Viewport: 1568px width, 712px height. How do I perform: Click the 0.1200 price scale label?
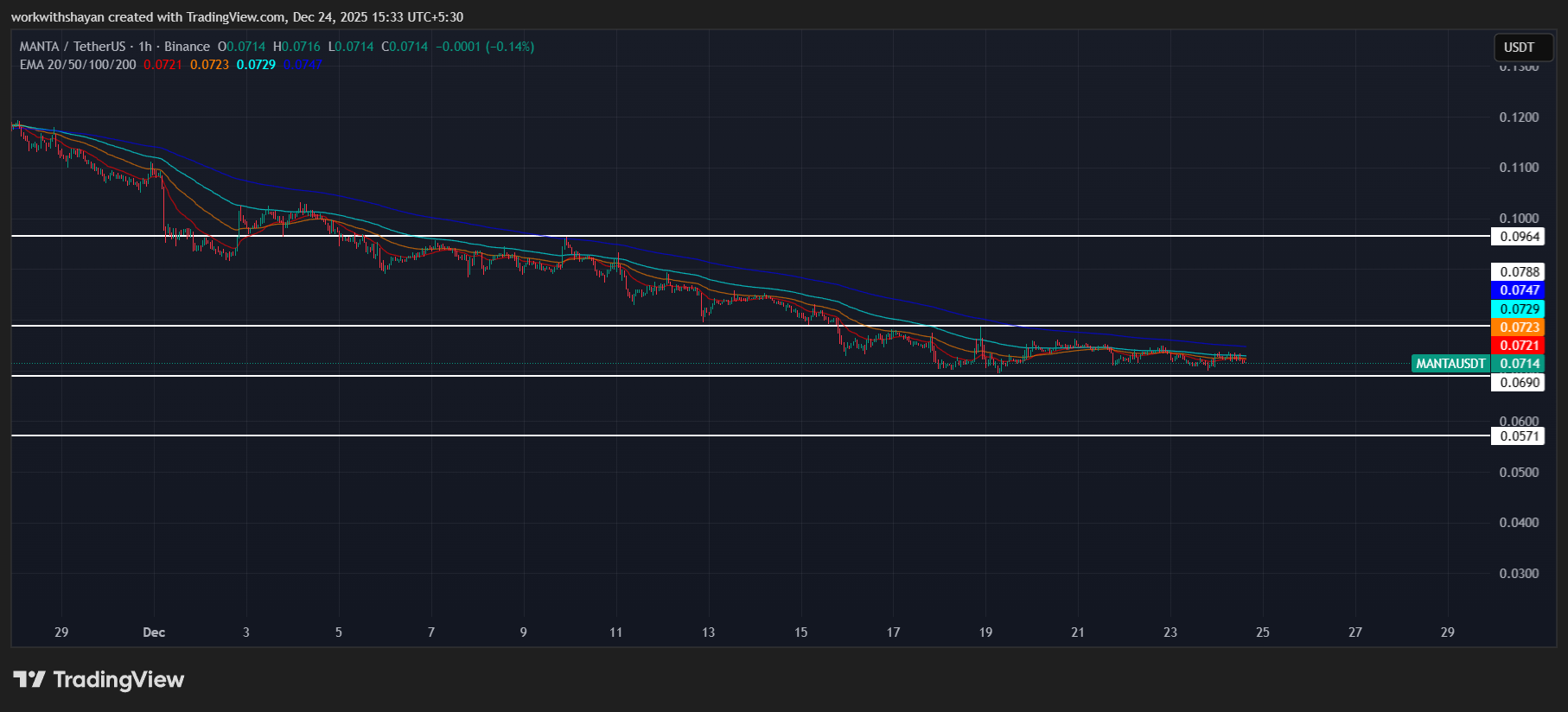pyautogui.click(x=1519, y=118)
